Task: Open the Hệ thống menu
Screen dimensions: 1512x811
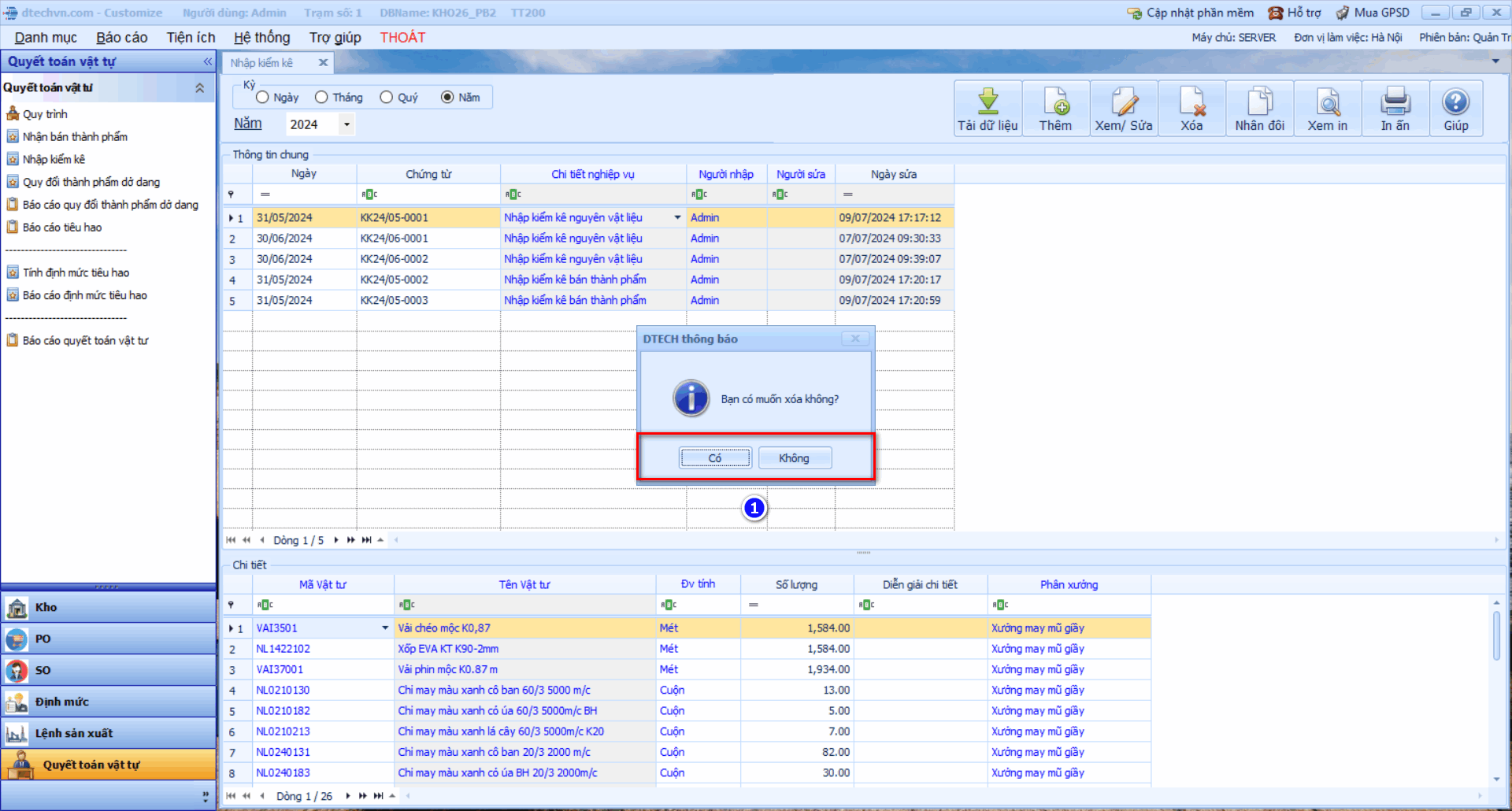Action: click(261, 38)
